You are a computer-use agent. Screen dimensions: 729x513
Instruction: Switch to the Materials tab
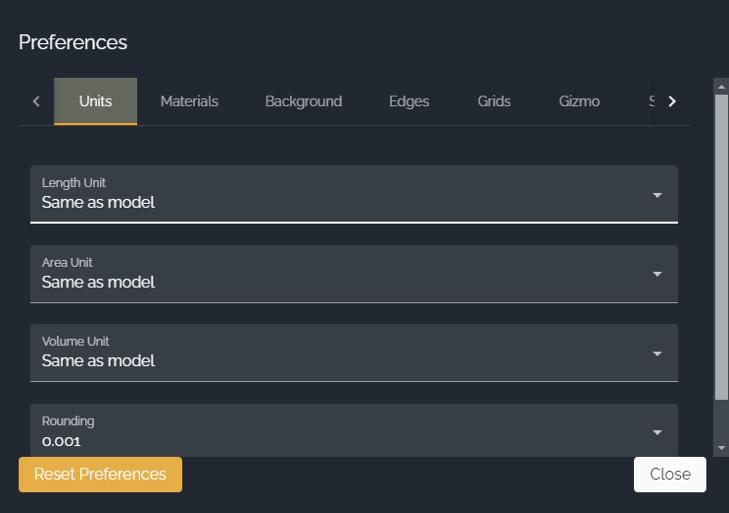tap(189, 101)
